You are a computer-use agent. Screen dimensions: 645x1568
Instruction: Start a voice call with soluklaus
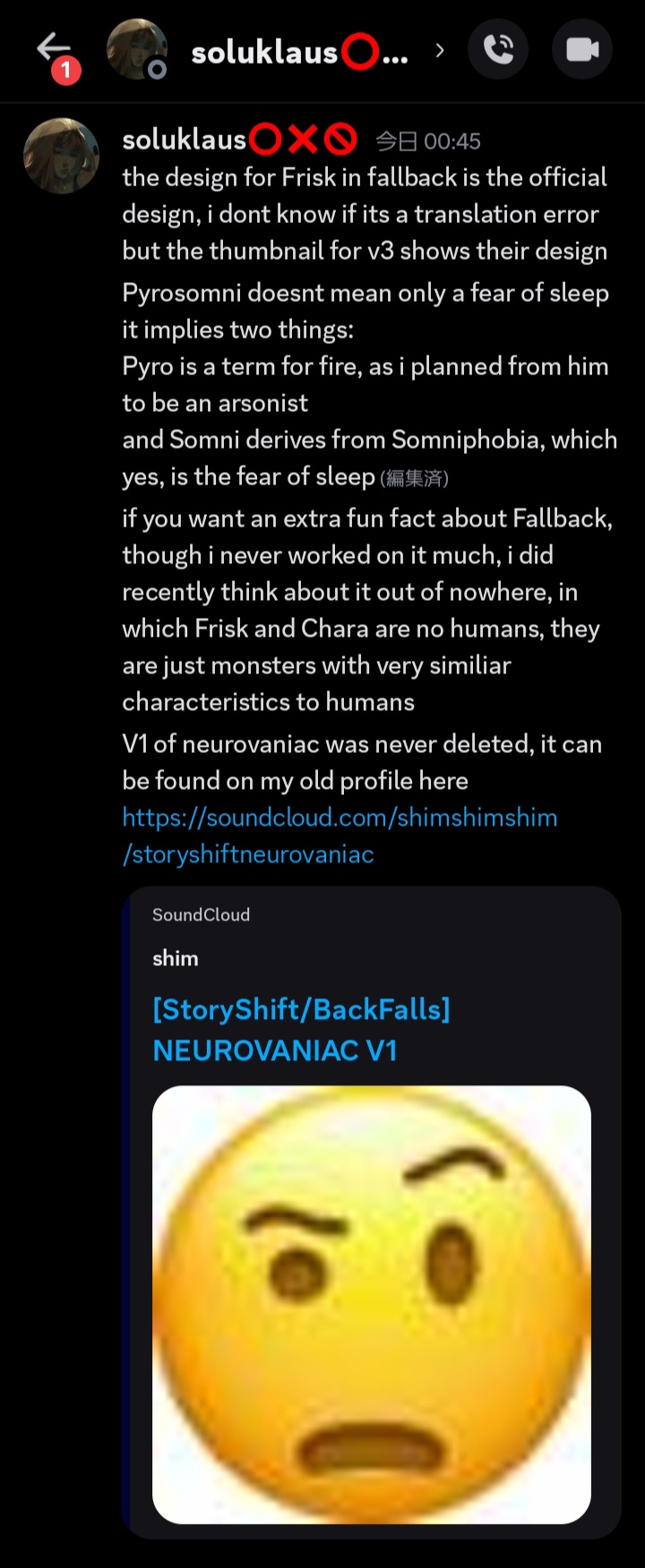point(498,49)
